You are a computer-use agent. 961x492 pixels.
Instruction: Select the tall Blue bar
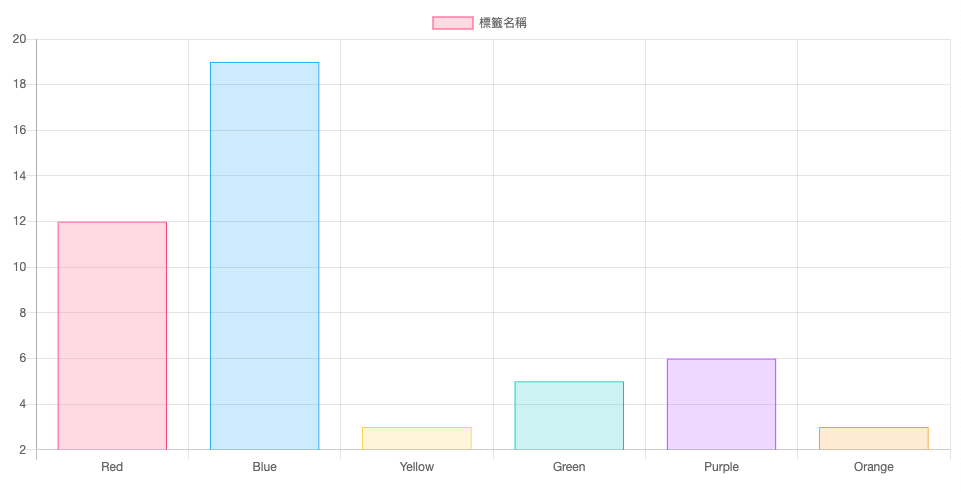click(x=264, y=256)
